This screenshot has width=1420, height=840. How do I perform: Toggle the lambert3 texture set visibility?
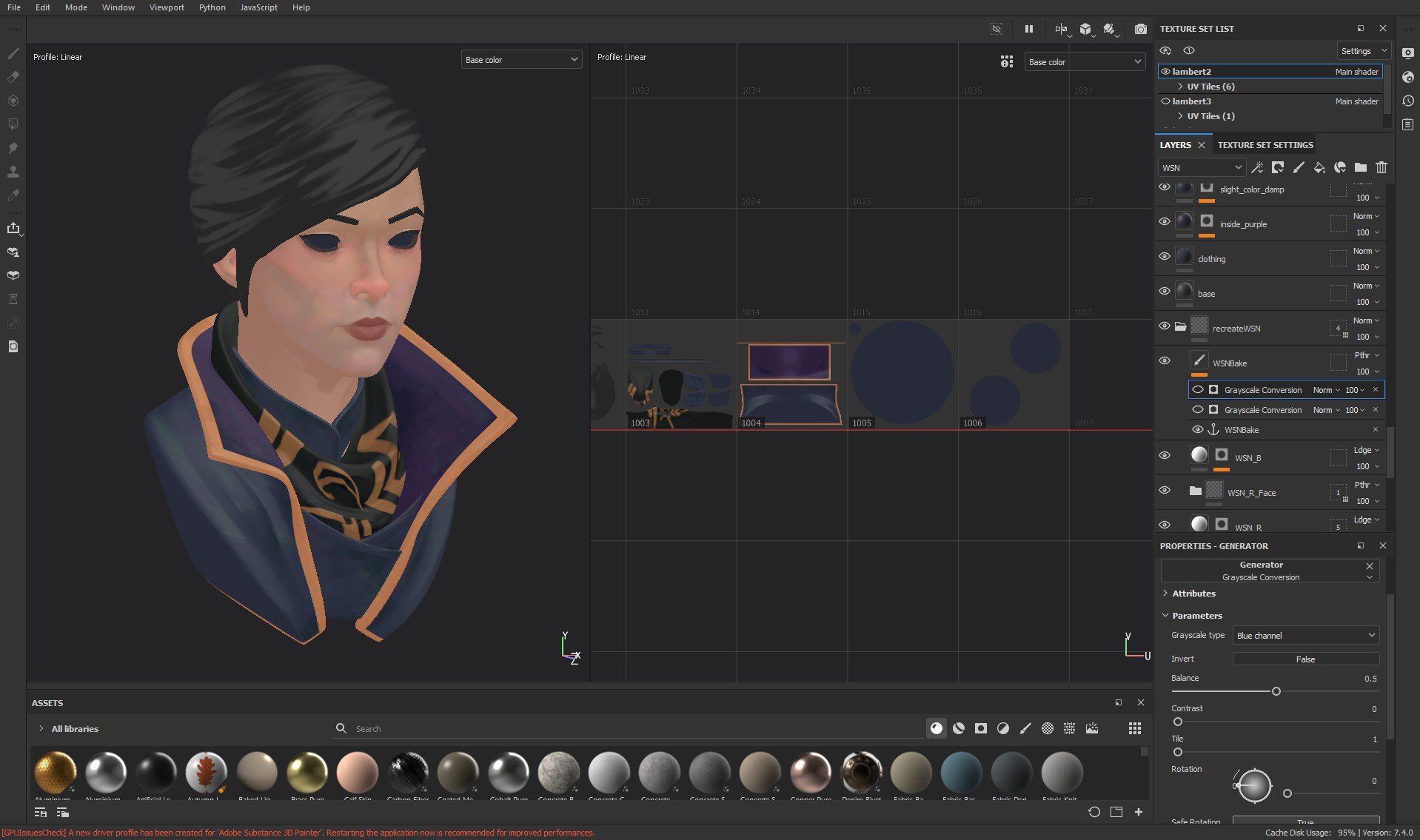tap(1166, 101)
